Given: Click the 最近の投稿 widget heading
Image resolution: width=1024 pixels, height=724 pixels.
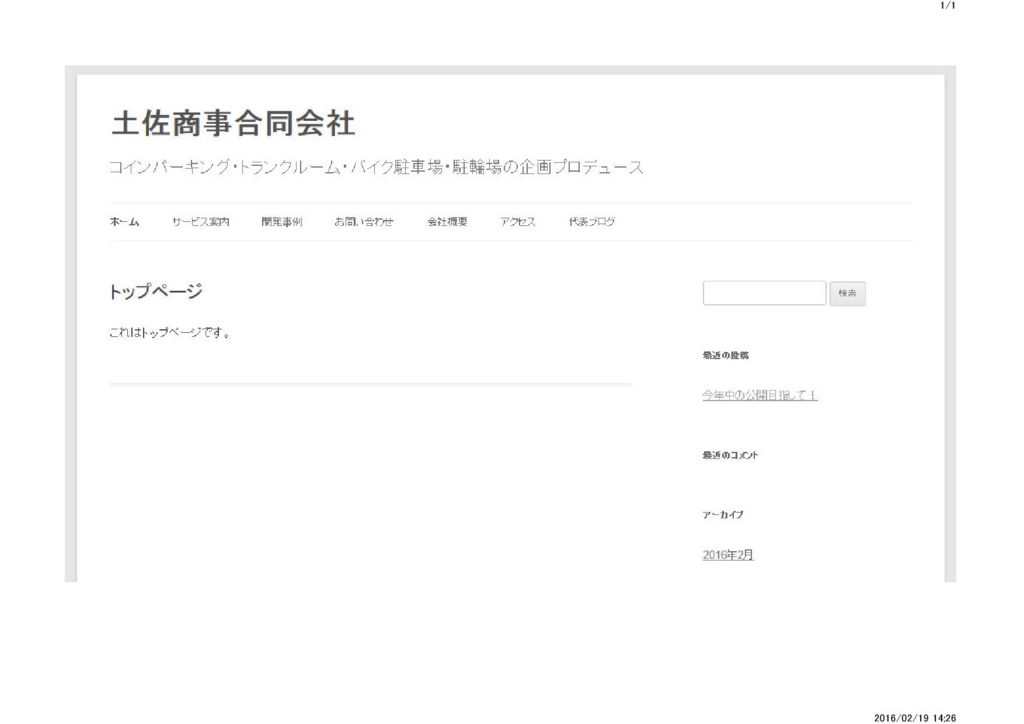Looking at the screenshot, I should 726,356.
